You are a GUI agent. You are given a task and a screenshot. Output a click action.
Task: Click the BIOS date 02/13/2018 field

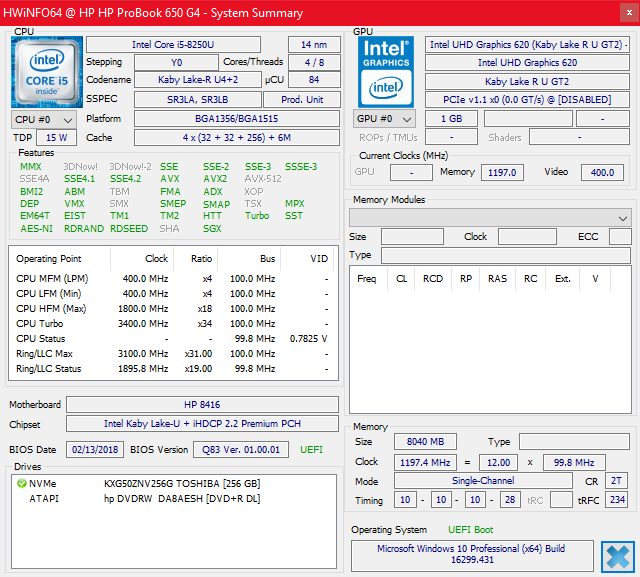coord(95,450)
